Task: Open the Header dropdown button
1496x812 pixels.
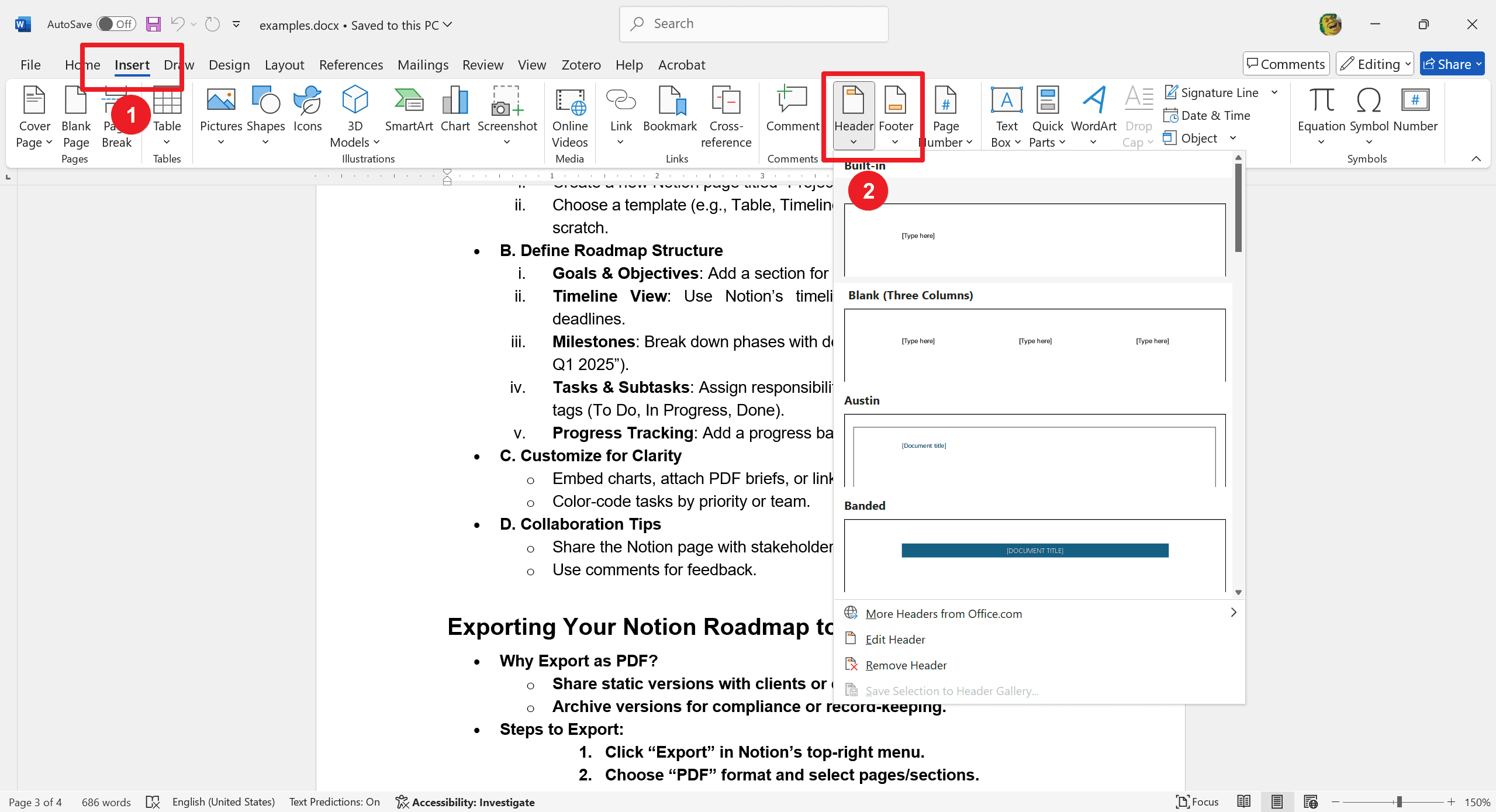Action: click(854, 116)
